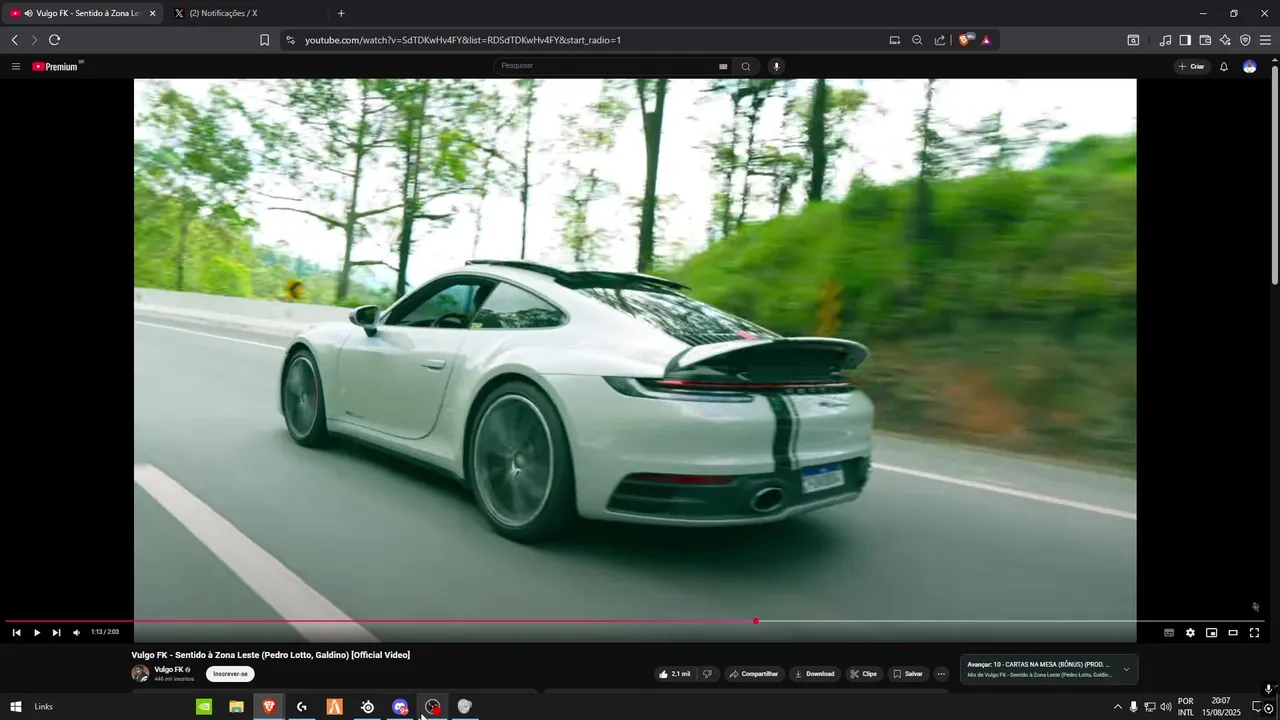The image size is (1280, 720).
Task: Click the youtube.com address bar URL
Action: (x=463, y=40)
